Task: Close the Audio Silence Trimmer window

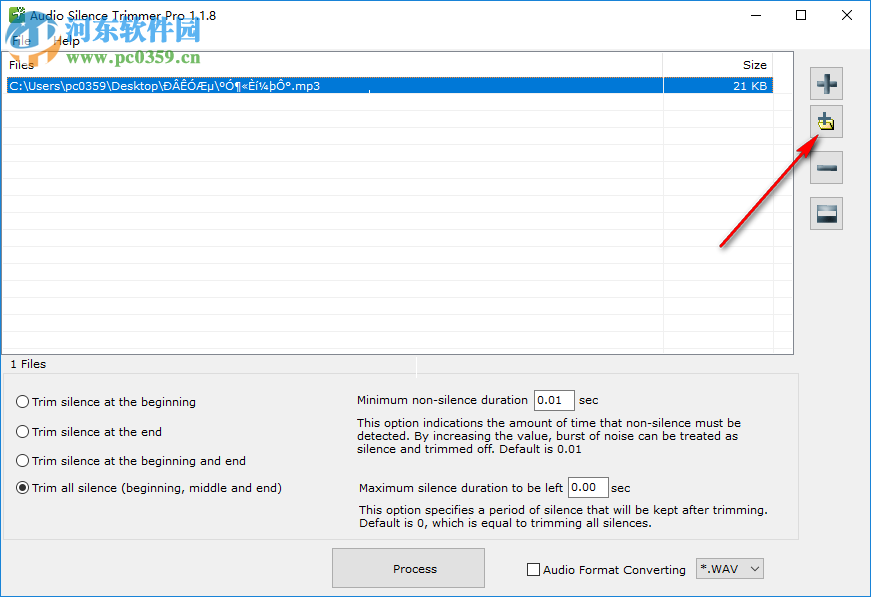Action: 847,15
